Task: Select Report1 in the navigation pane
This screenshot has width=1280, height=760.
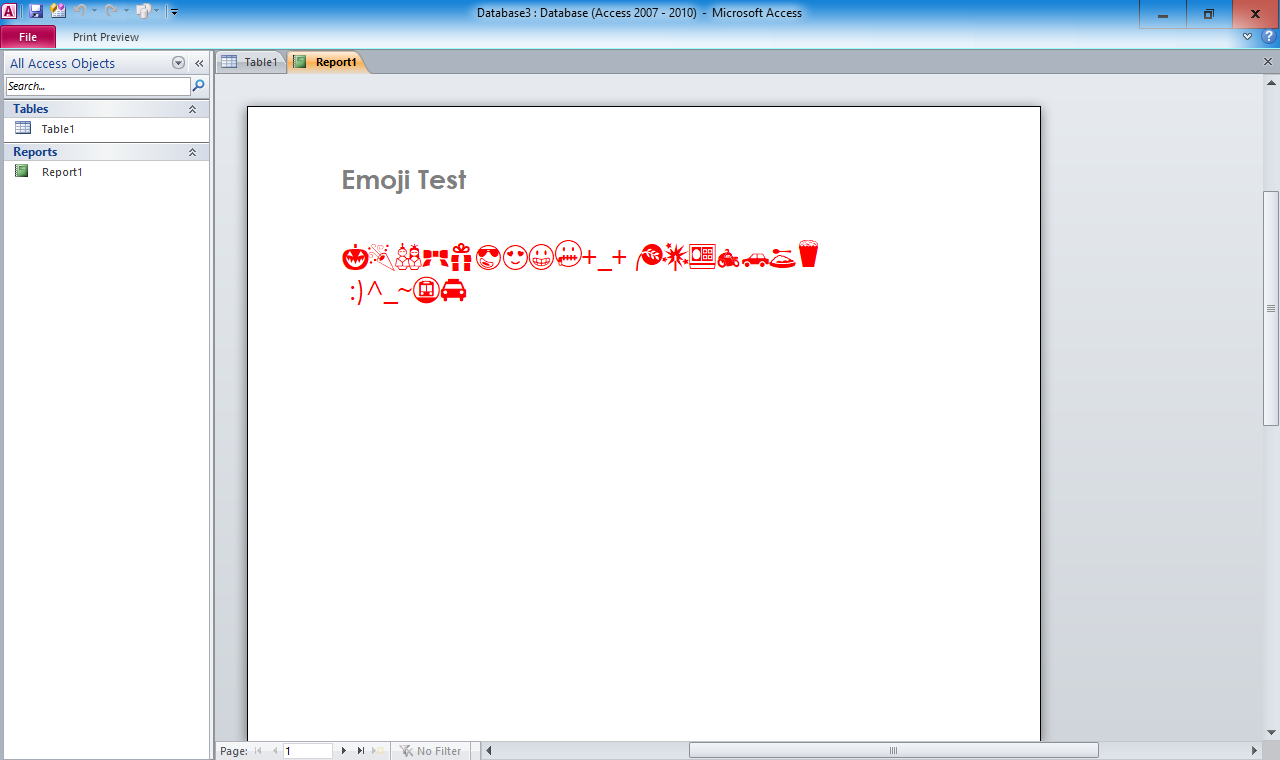Action: tap(106, 172)
